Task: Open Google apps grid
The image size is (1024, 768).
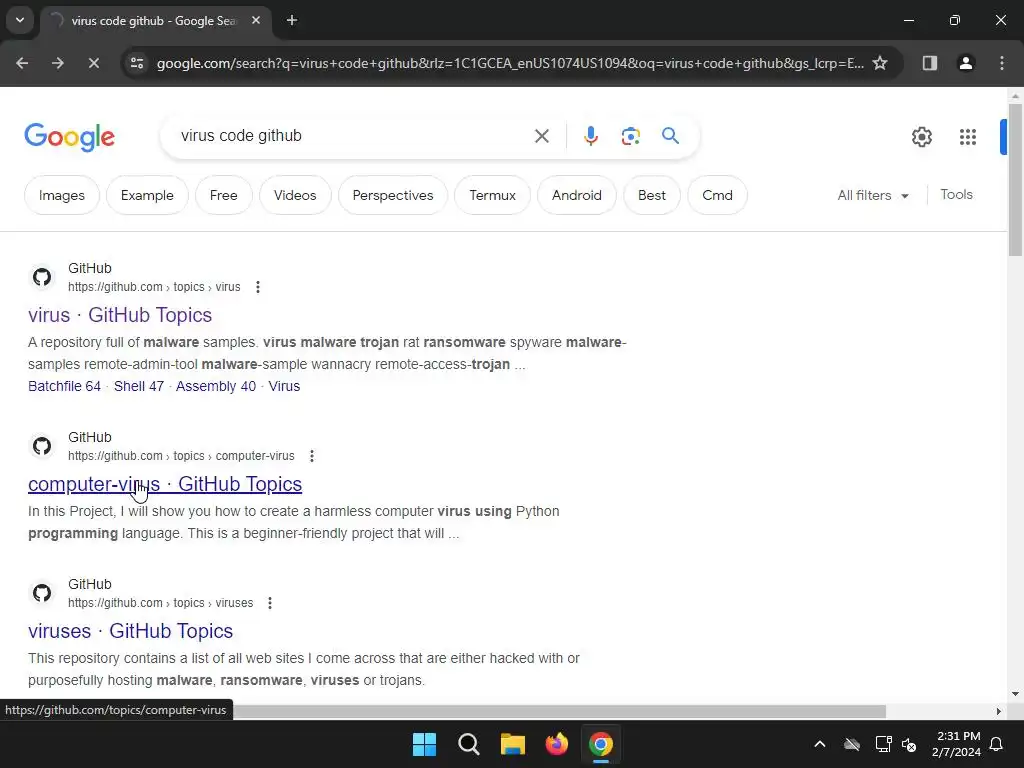Action: point(968,136)
